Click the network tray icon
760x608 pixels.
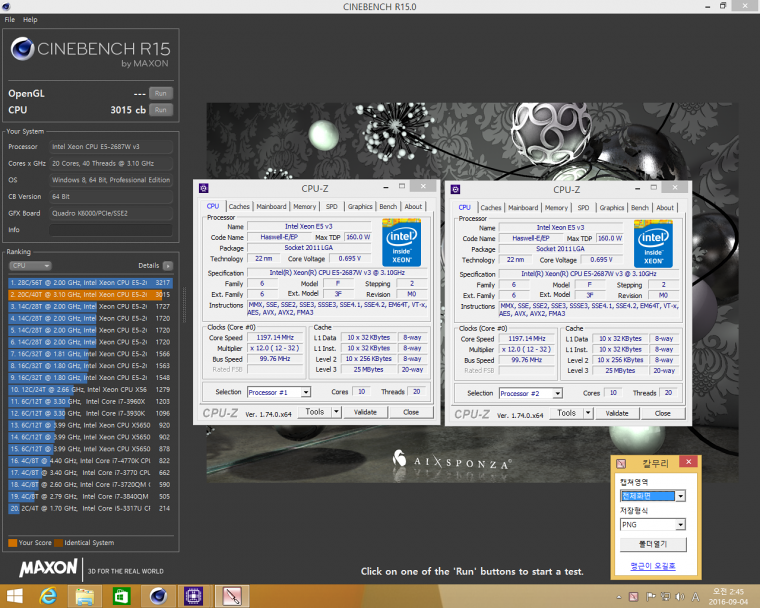click(665, 596)
